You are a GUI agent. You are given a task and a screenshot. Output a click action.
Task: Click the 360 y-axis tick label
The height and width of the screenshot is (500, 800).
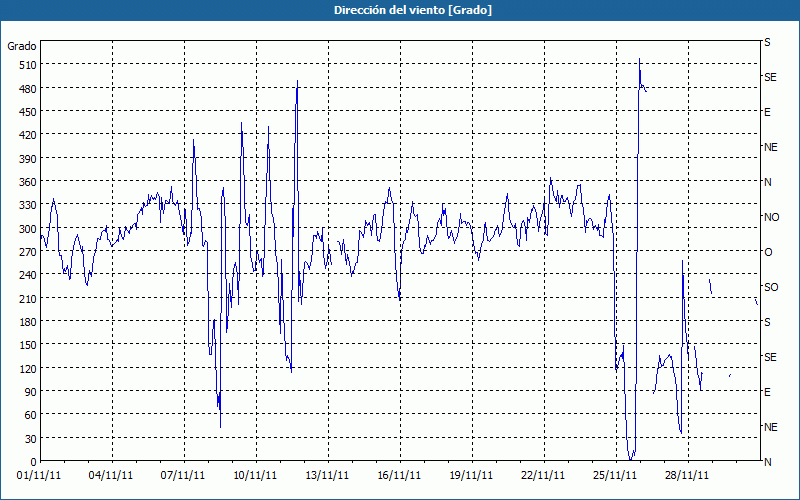(28, 182)
